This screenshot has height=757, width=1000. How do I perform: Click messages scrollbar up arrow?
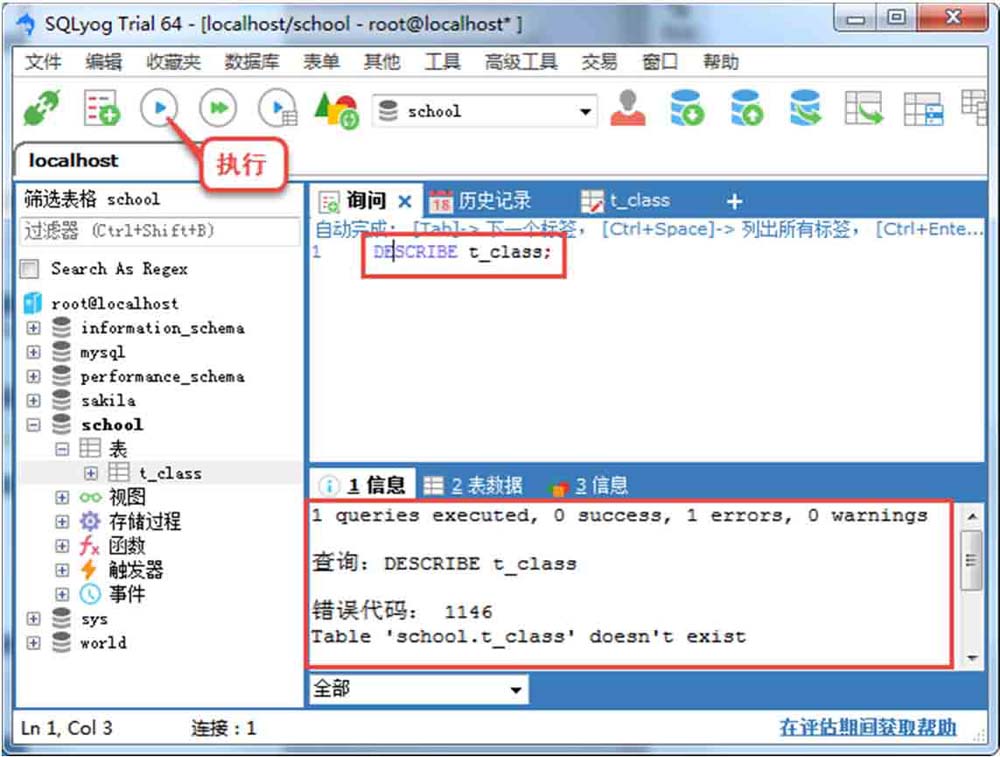[972, 516]
